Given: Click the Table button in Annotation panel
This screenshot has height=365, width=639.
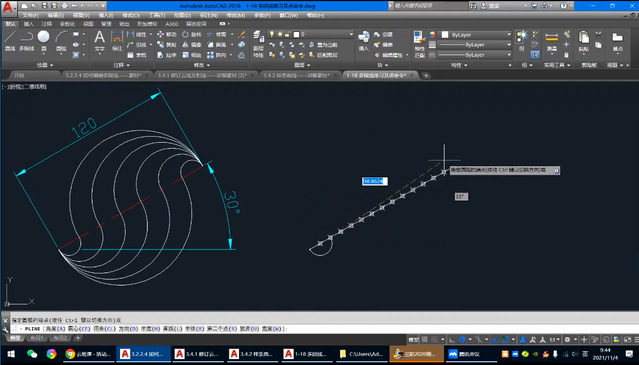Looking at the screenshot, I should pos(137,55).
